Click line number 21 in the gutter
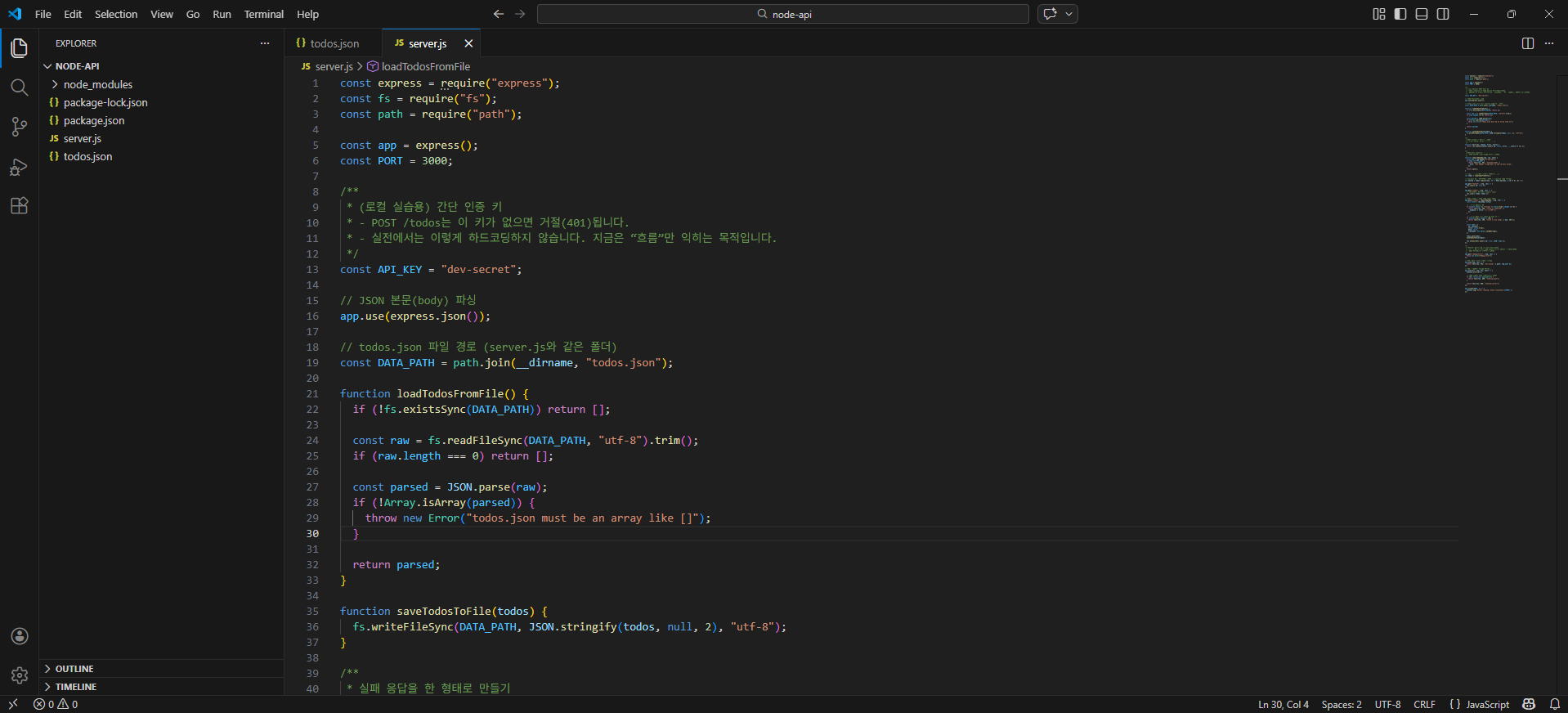The image size is (1568, 713). pos(312,393)
